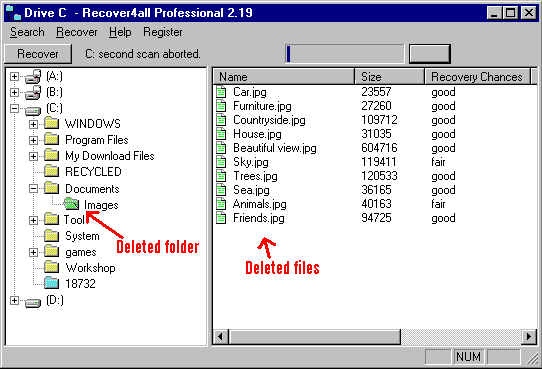
Task: Select the 18732 tree item label
Action: (81, 284)
